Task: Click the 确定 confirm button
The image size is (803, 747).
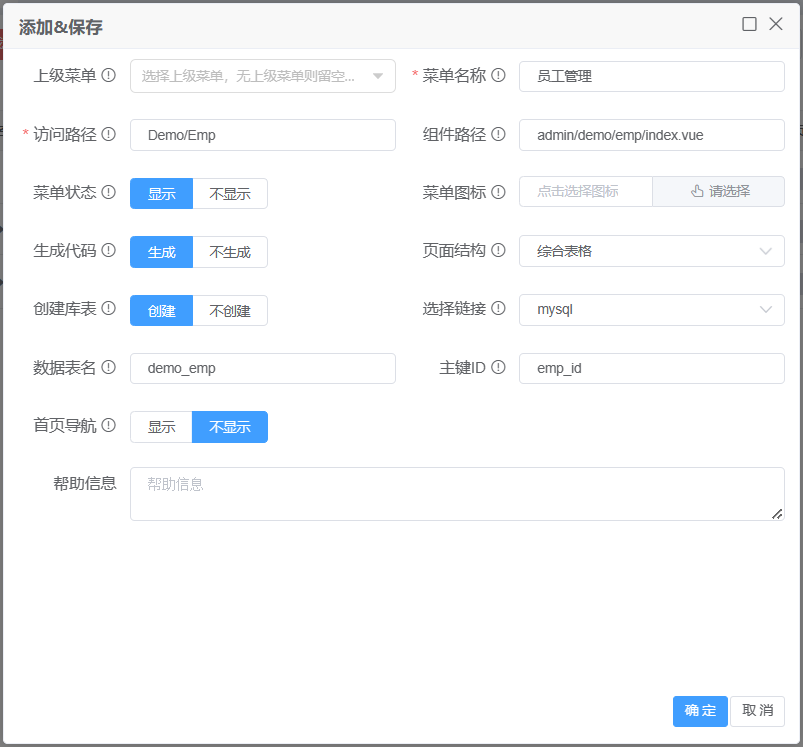Action: pyautogui.click(x=700, y=711)
